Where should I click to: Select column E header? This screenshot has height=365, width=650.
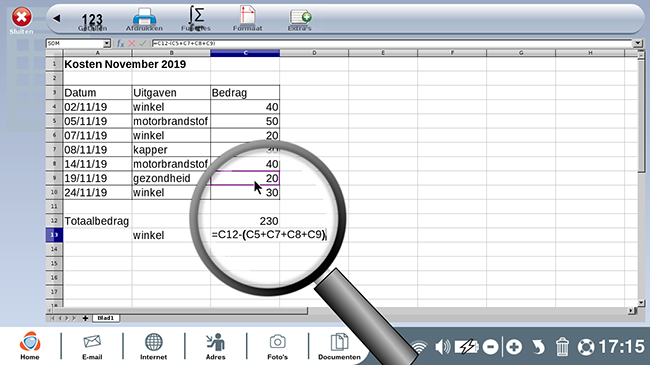(x=383, y=53)
